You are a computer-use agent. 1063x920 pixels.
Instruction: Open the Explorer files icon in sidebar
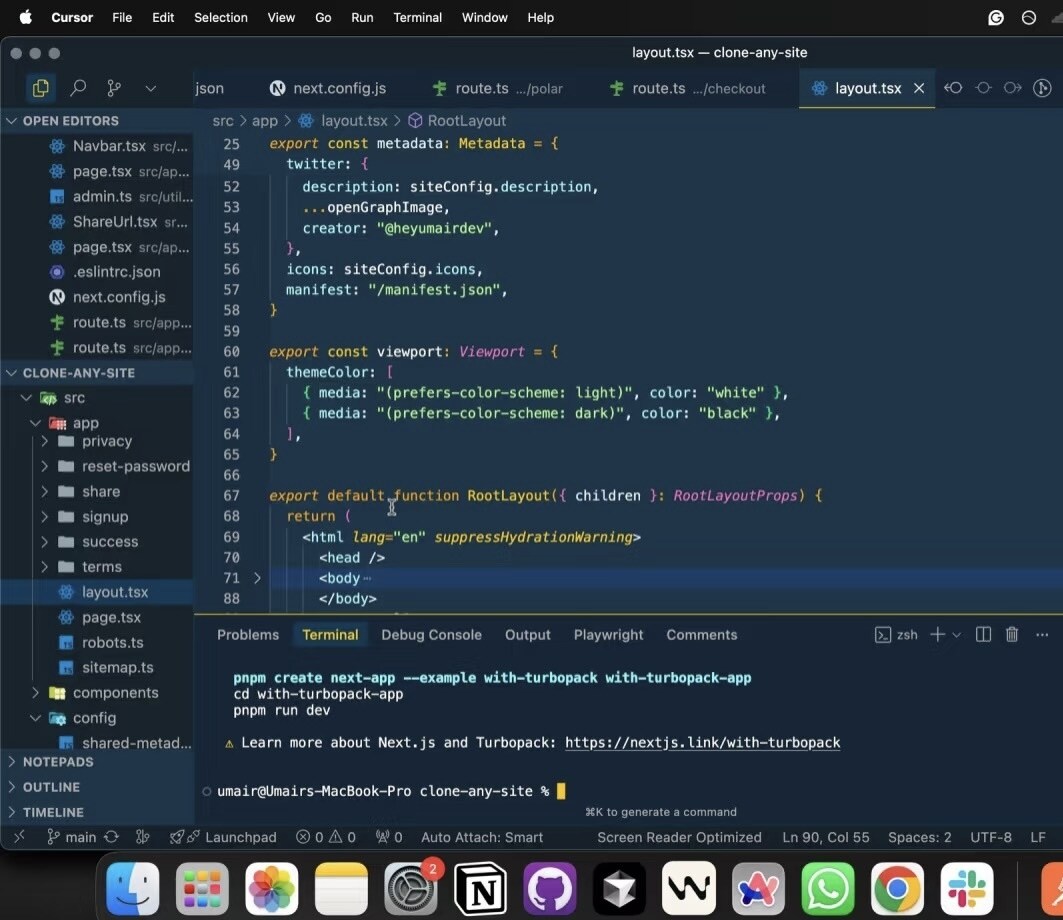point(41,88)
